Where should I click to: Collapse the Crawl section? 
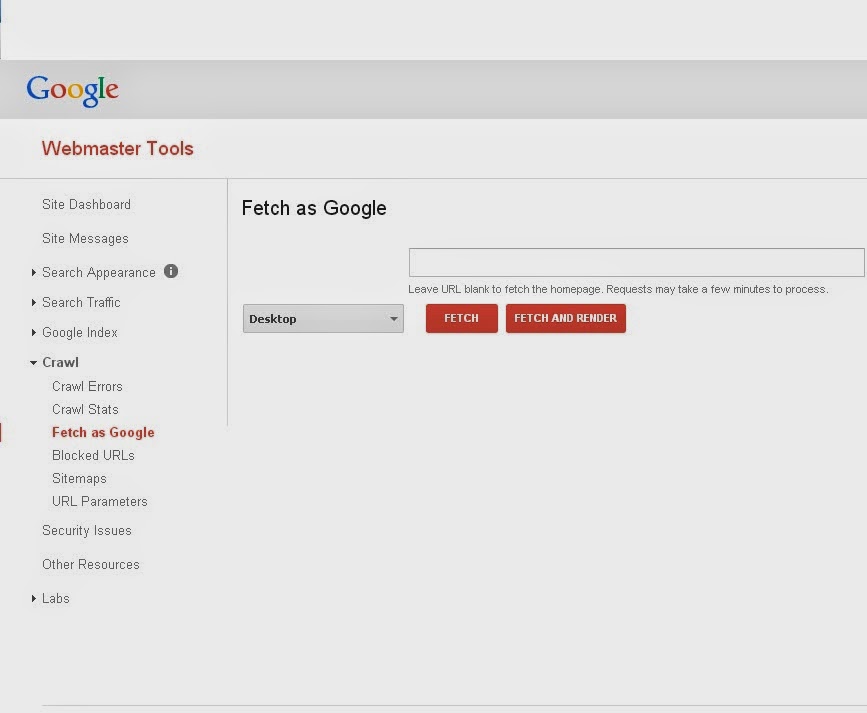[35, 362]
